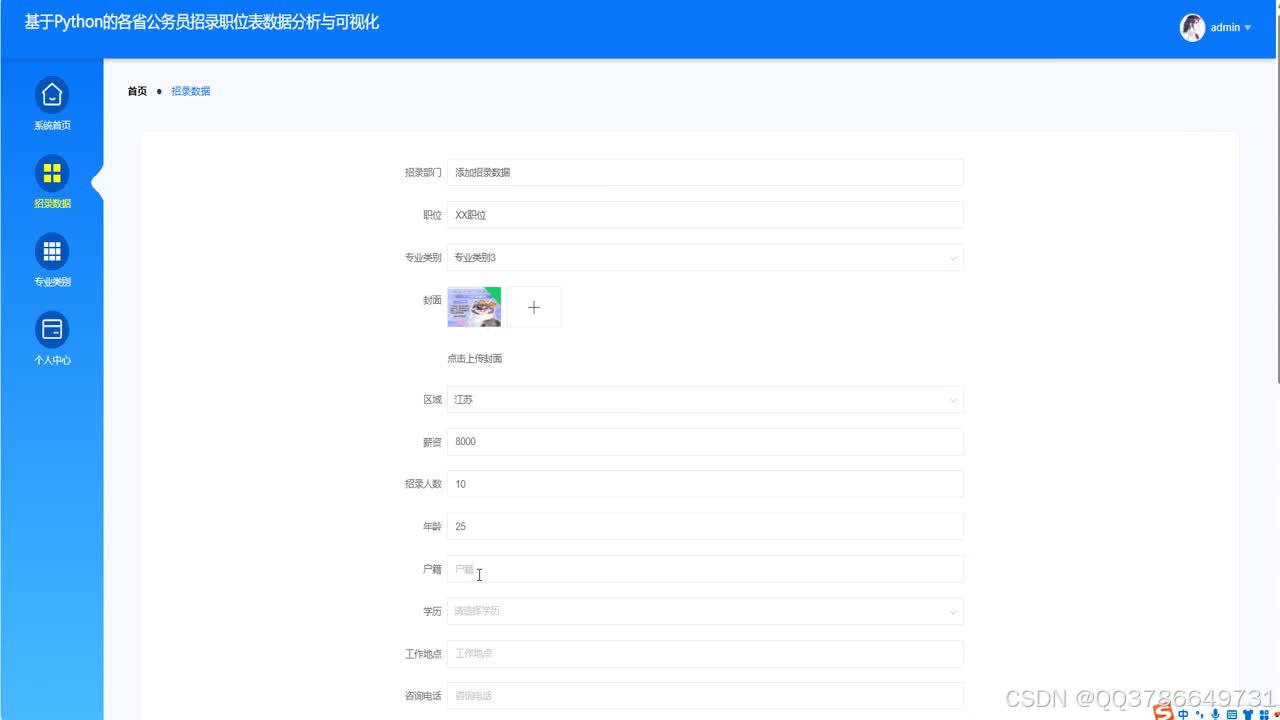Toggle the punctuation mode in Sogou tray
Viewport: 1280px width, 720px height.
pos(1199,714)
